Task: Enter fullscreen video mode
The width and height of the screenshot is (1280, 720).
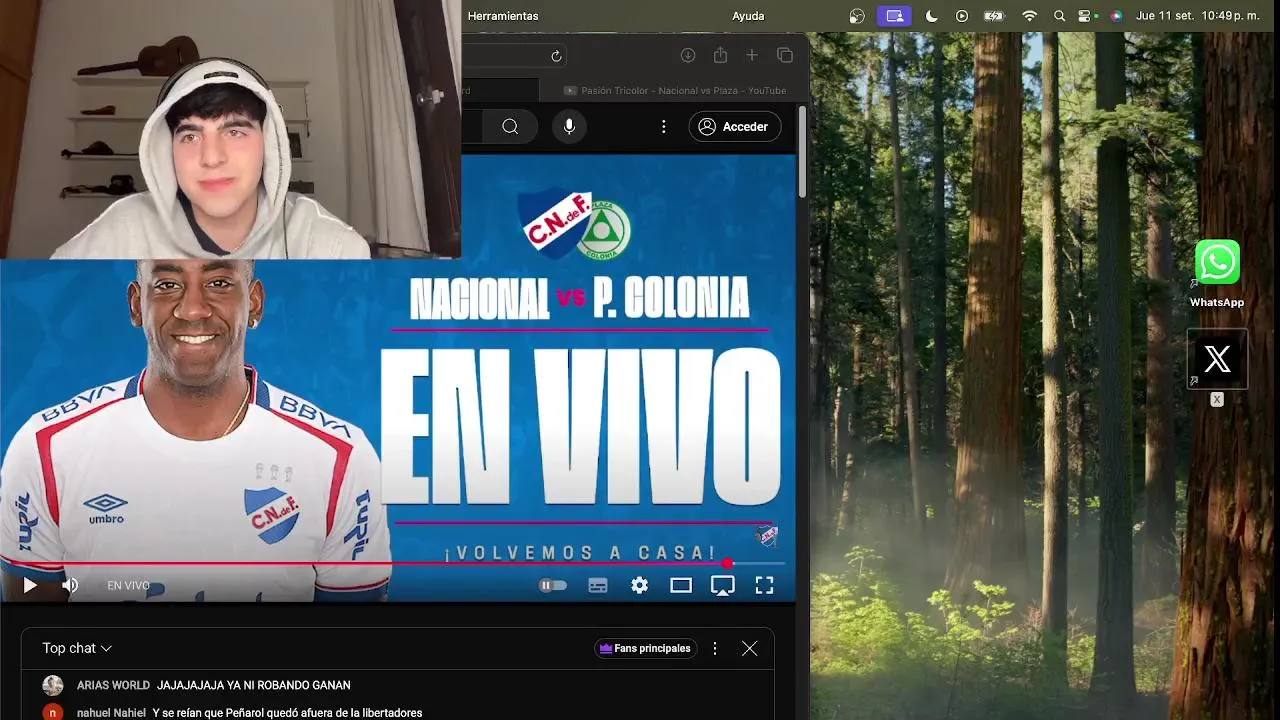Action: [x=764, y=586]
